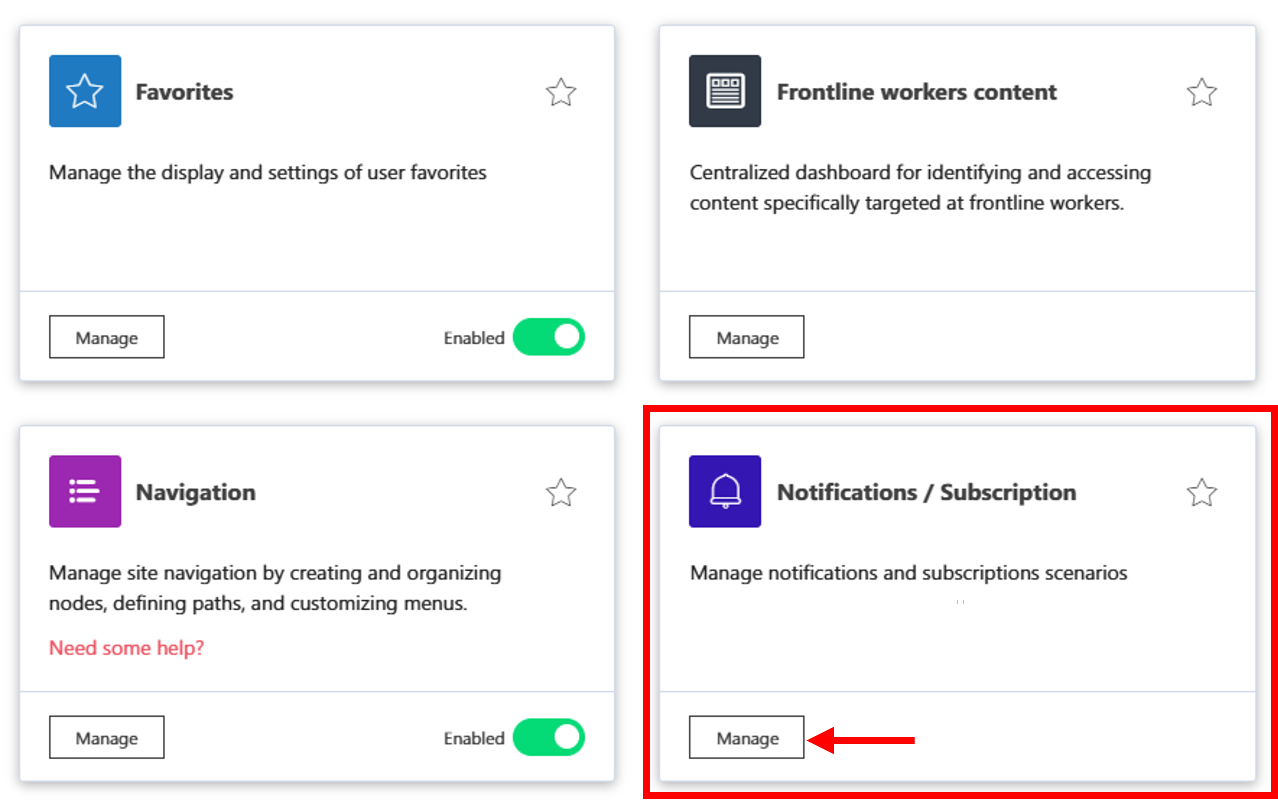The width and height of the screenshot is (1278, 808).
Task: Click the Navigation card's Manage button
Action: (107, 738)
